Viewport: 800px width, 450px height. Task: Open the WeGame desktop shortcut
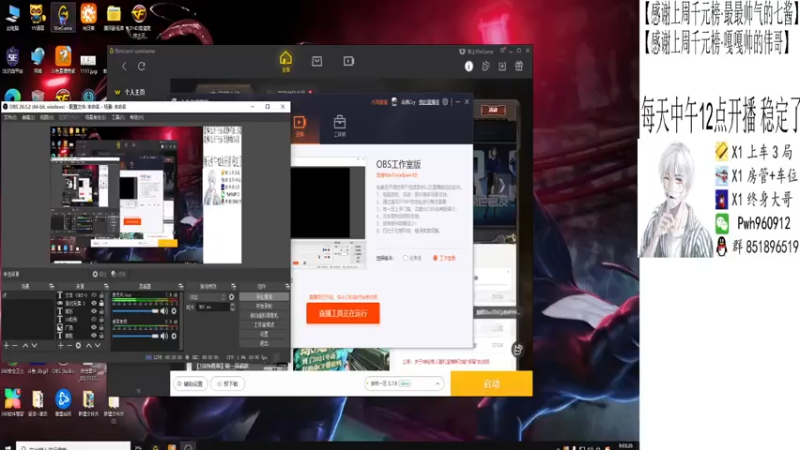pos(63,17)
